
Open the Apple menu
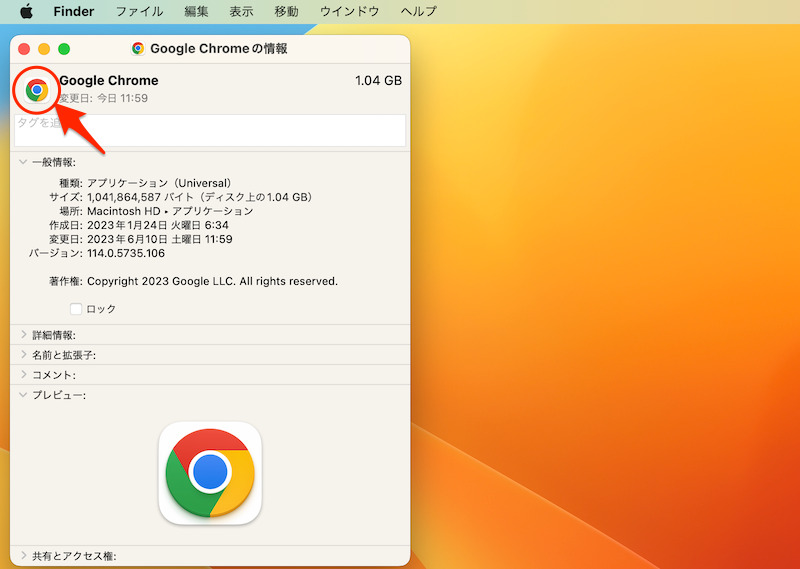click(x=27, y=12)
